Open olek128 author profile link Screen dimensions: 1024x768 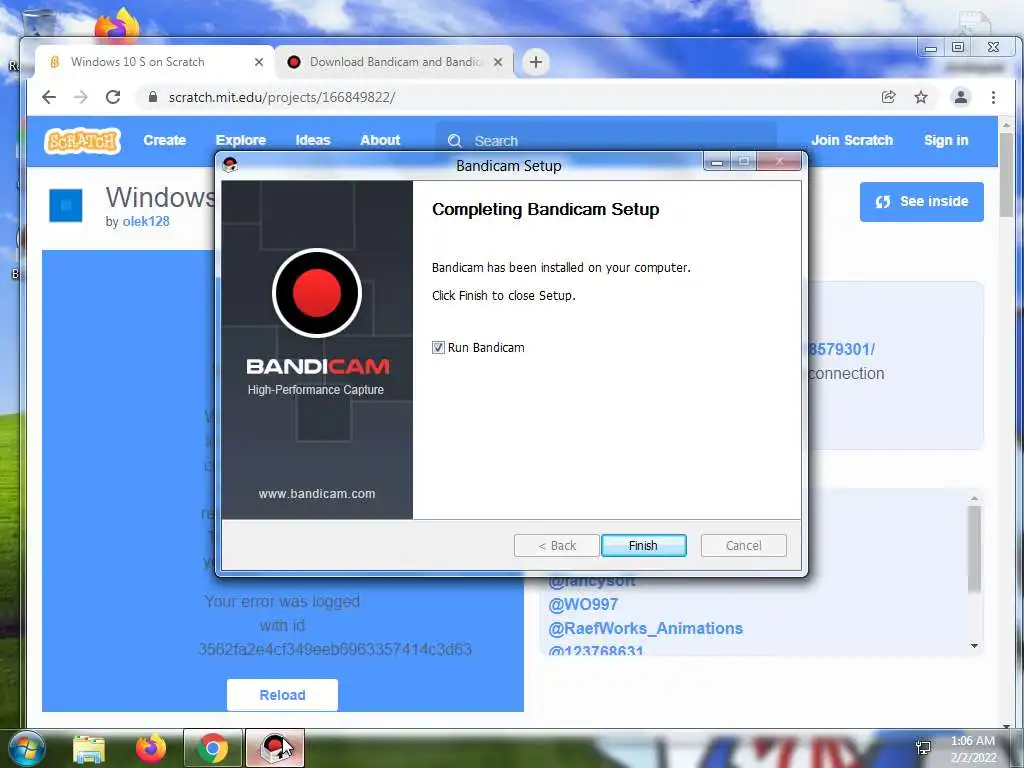pyautogui.click(x=146, y=221)
